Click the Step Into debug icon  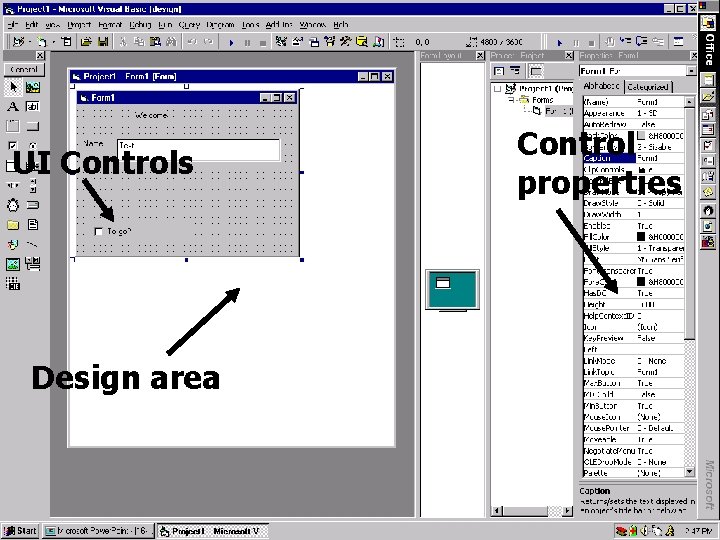point(626,42)
